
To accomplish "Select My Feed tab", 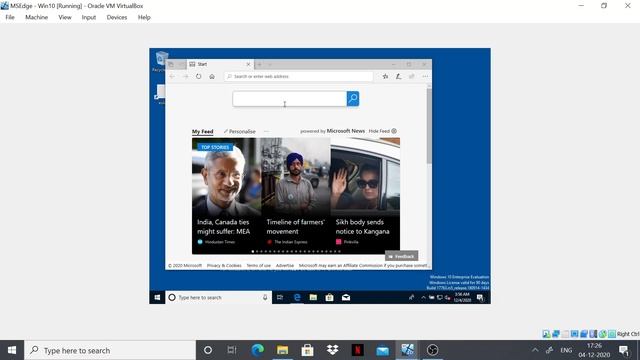I will coord(202,131).
